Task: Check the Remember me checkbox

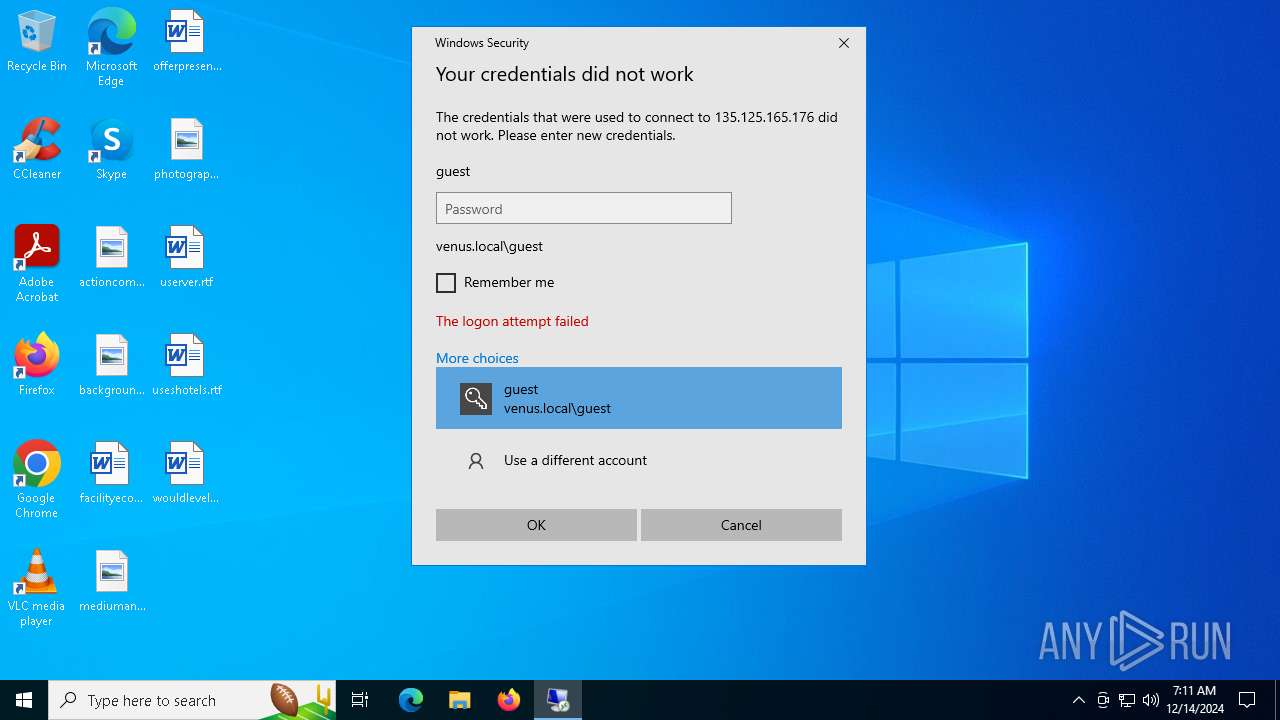Action: point(446,283)
